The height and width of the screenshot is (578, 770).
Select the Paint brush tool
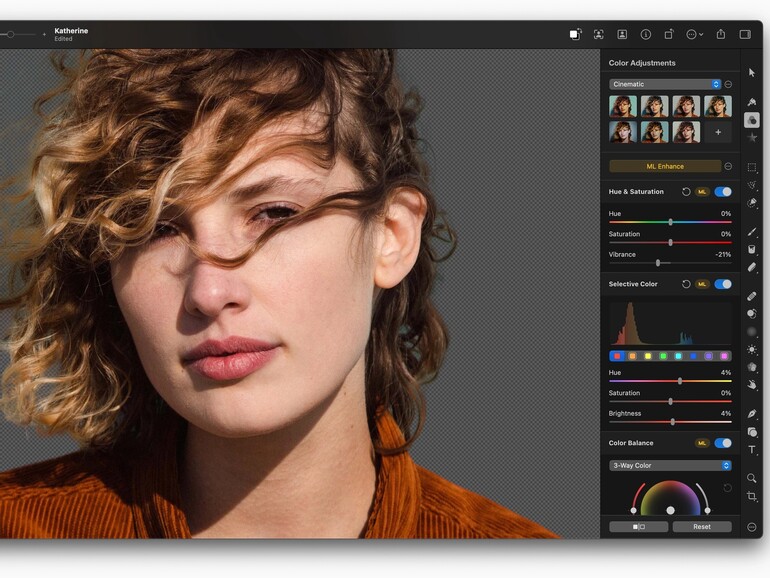click(x=751, y=231)
